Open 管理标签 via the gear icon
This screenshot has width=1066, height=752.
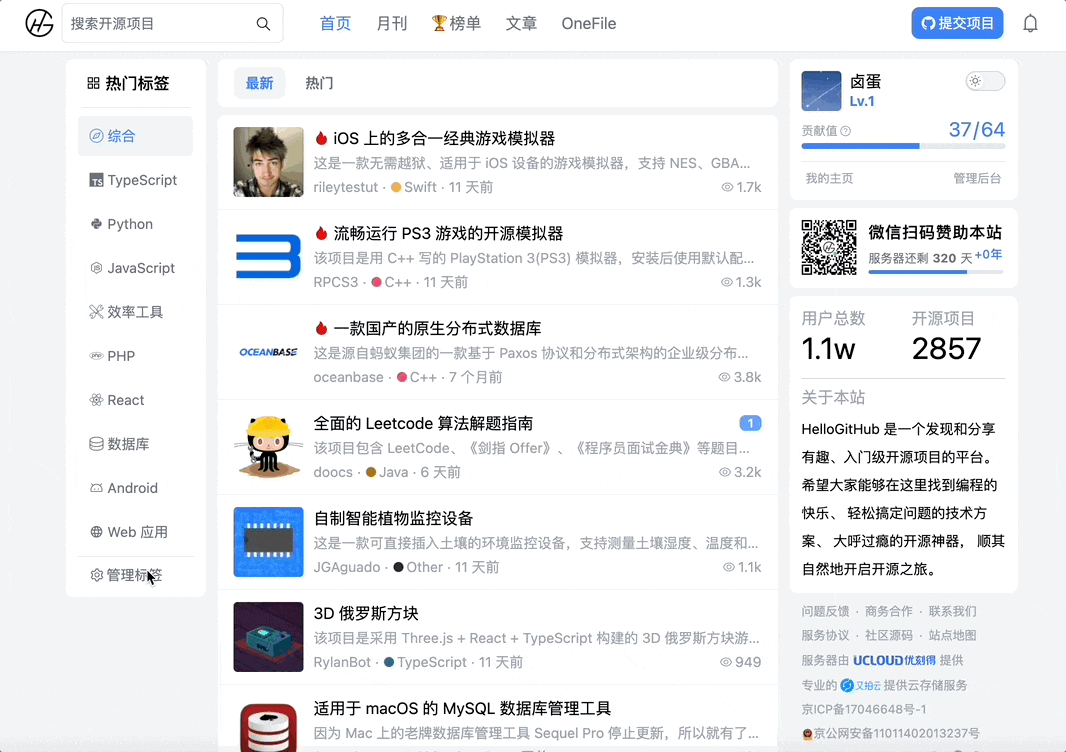coord(128,575)
